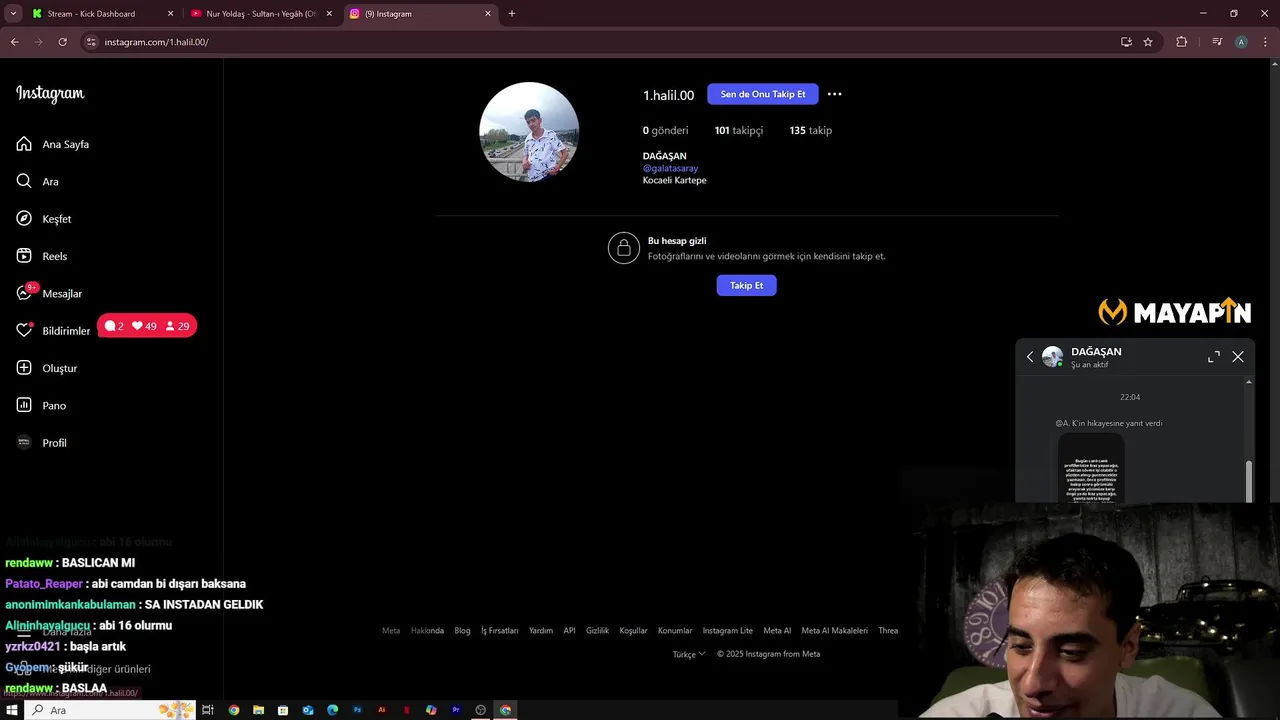Open Mesajlar messenger icon

point(24,293)
